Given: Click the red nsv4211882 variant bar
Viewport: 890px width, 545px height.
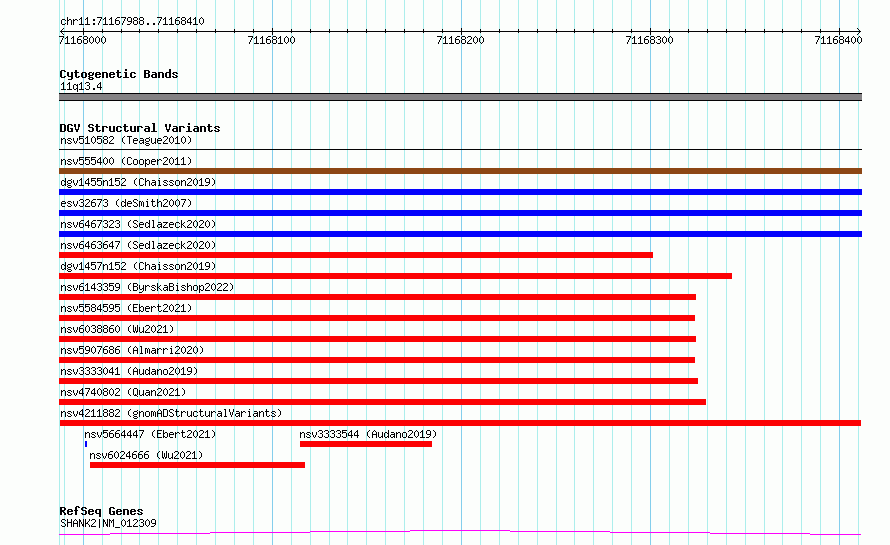Looking at the screenshot, I should point(460,423).
